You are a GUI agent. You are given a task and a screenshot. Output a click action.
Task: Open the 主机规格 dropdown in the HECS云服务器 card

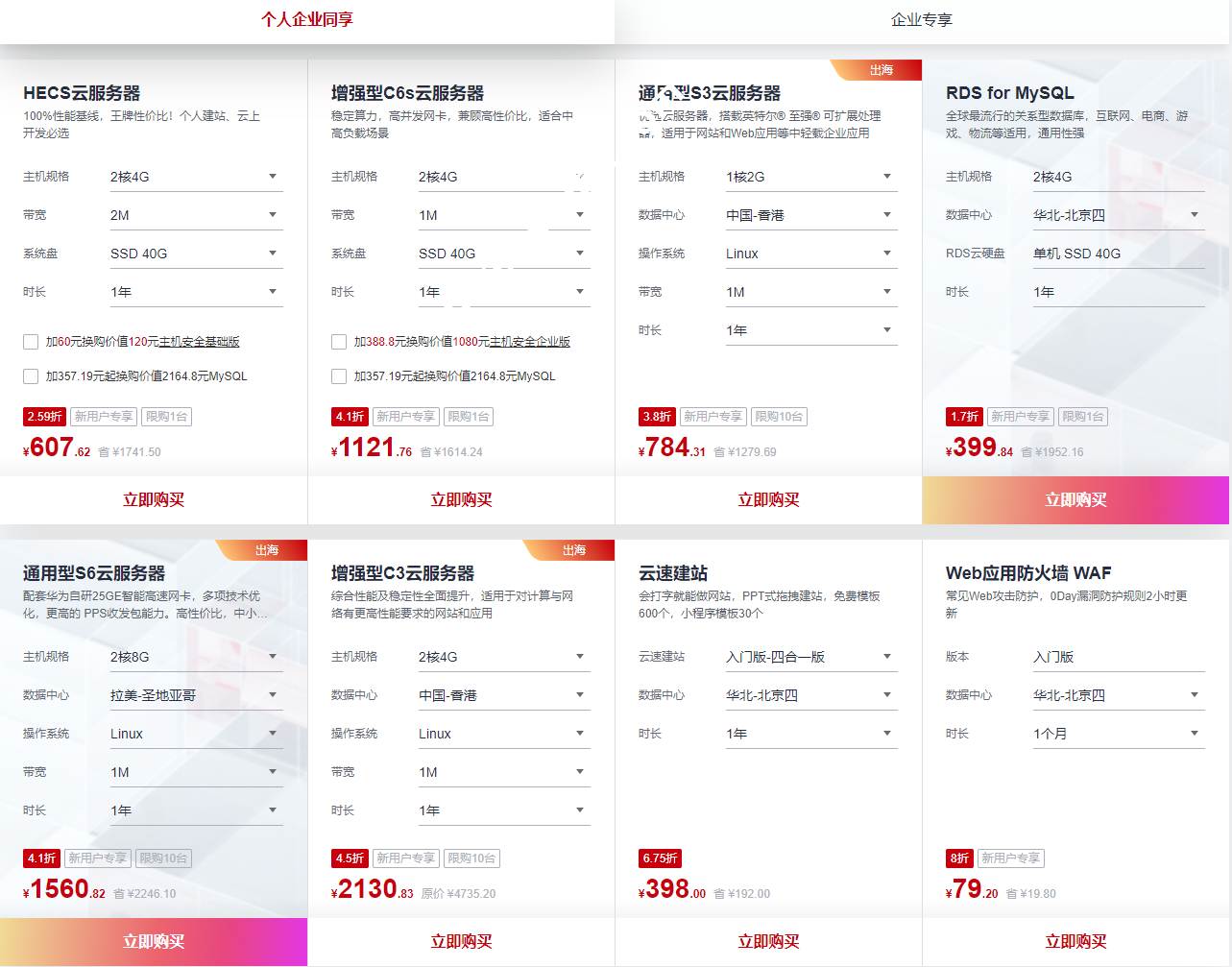pos(196,177)
